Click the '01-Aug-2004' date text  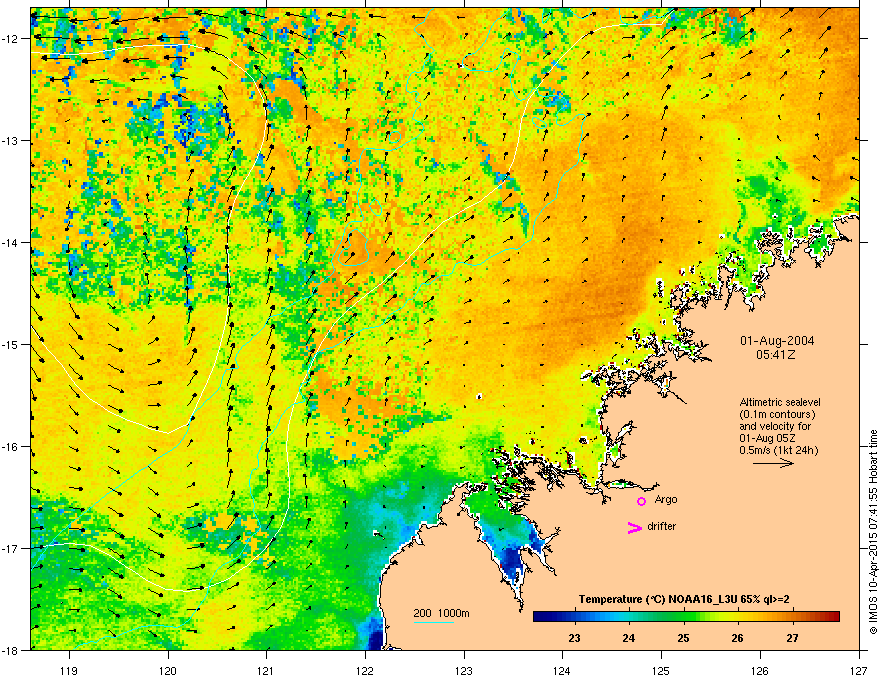click(777, 341)
